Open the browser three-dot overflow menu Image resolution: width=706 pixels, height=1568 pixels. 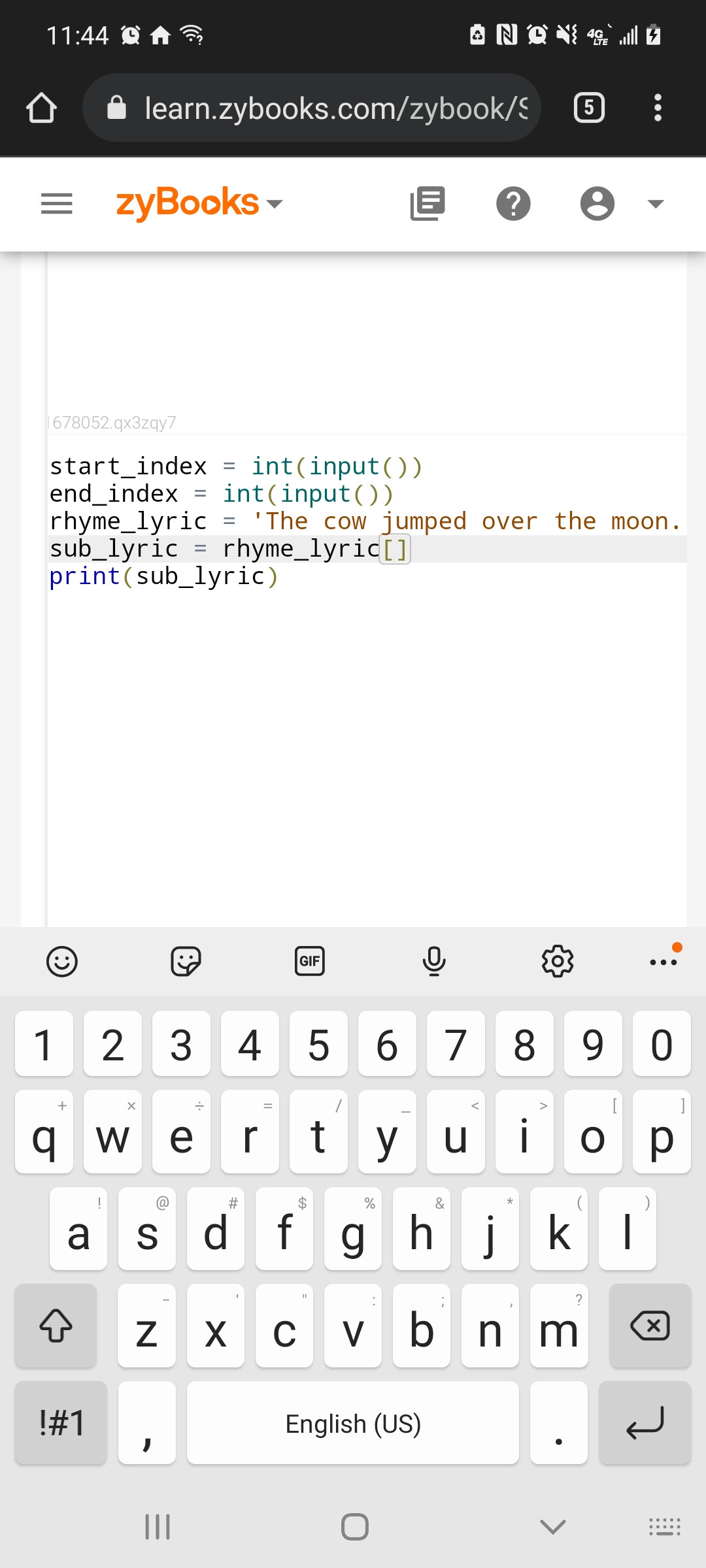click(658, 108)
